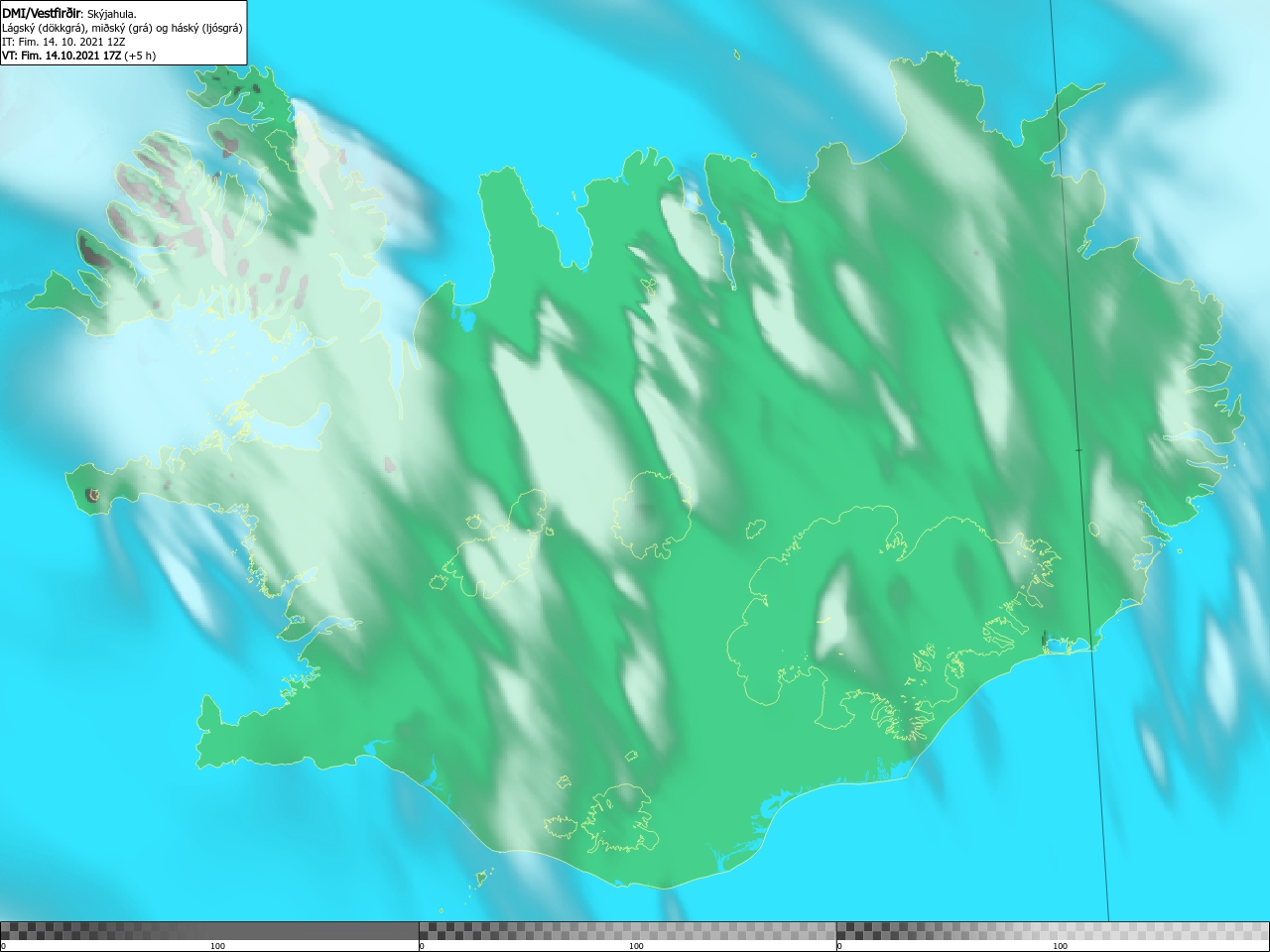The height and width of the screenshot is (952, 1270).
Task: Click the 'IT: Fim. 14. 10. 2021 12Z' line
Action: pos(63,42)
